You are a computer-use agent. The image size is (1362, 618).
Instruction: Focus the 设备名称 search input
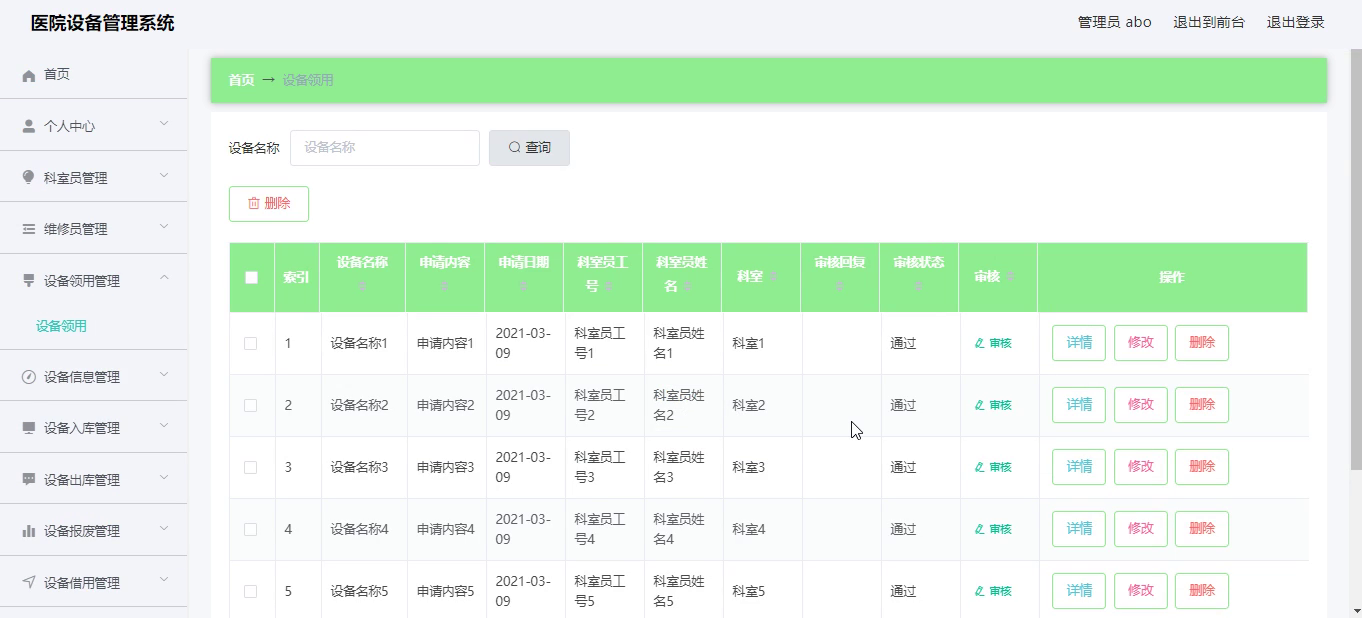point(385,148)
